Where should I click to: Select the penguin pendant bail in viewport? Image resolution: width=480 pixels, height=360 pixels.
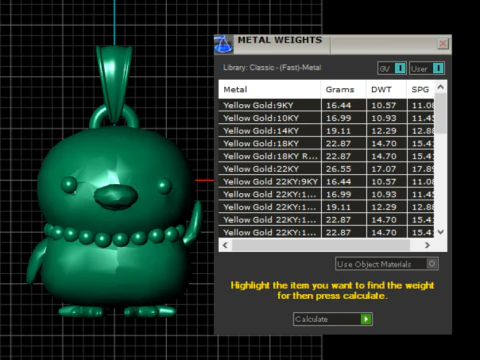point(114,83)
